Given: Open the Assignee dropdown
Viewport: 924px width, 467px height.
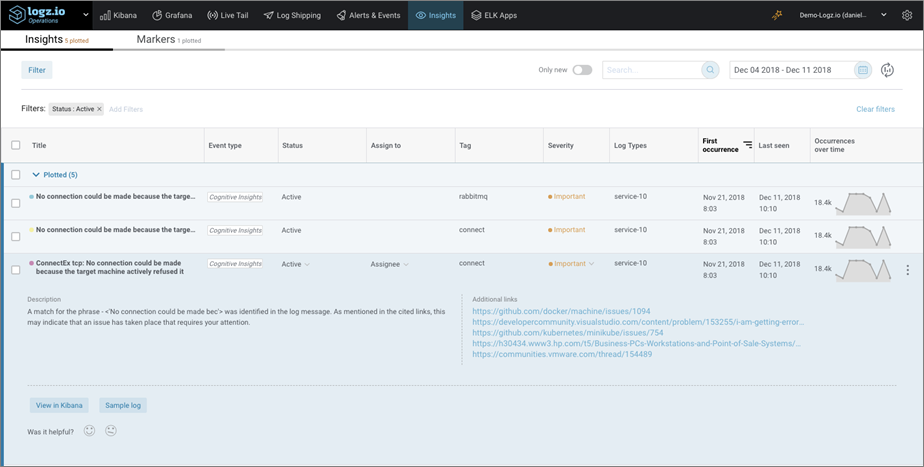Looking at the screenshot, I should pyautogui.click(x=390, y=264).
